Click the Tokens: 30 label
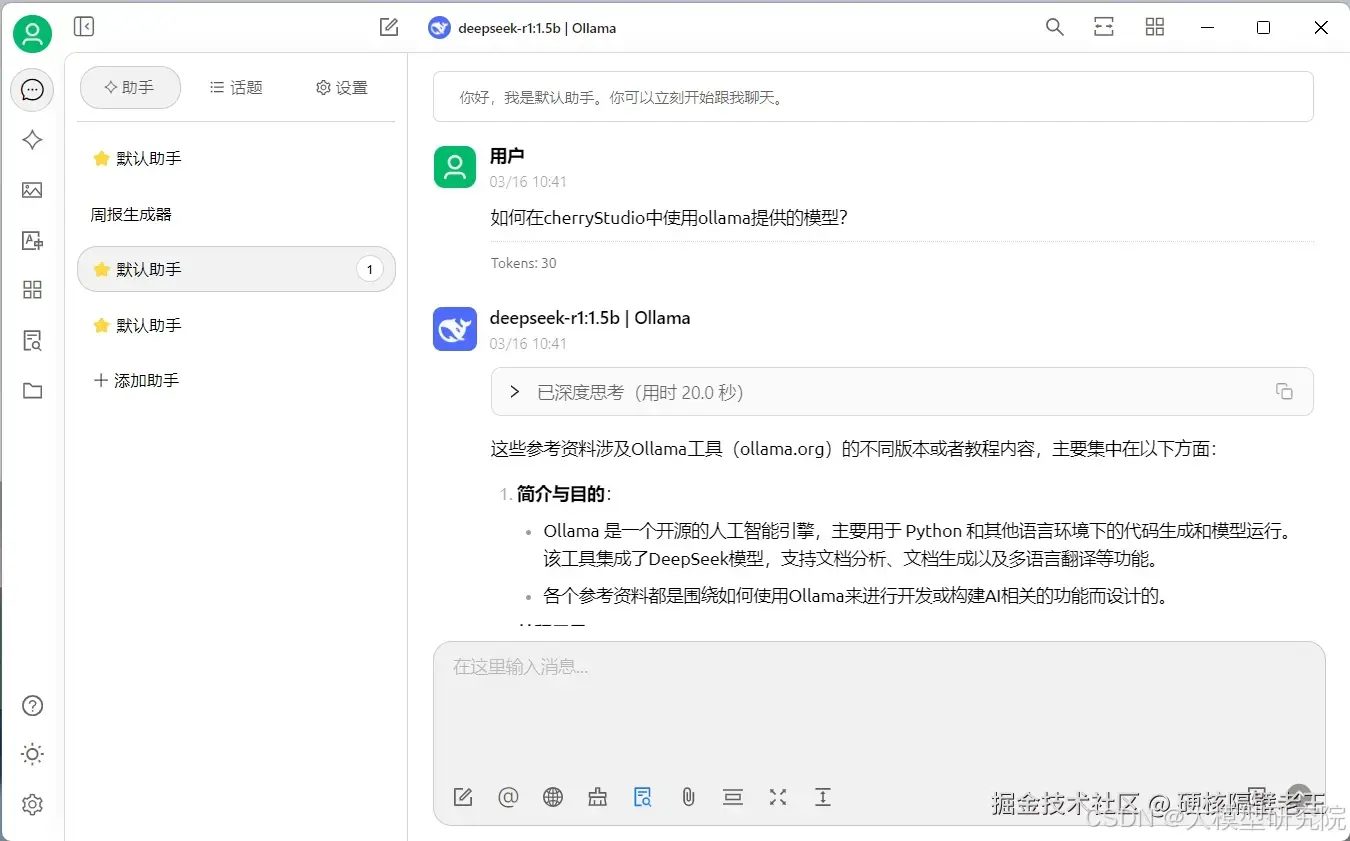Image resolution: width=1350 pixels, height=841 pixels. tap(523, 263)
